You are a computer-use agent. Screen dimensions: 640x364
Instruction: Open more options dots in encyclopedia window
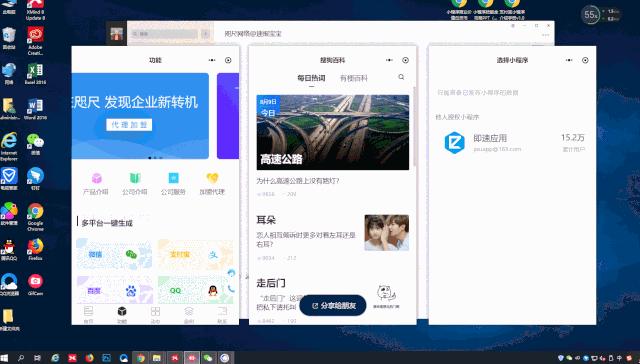tap(389, 60)
